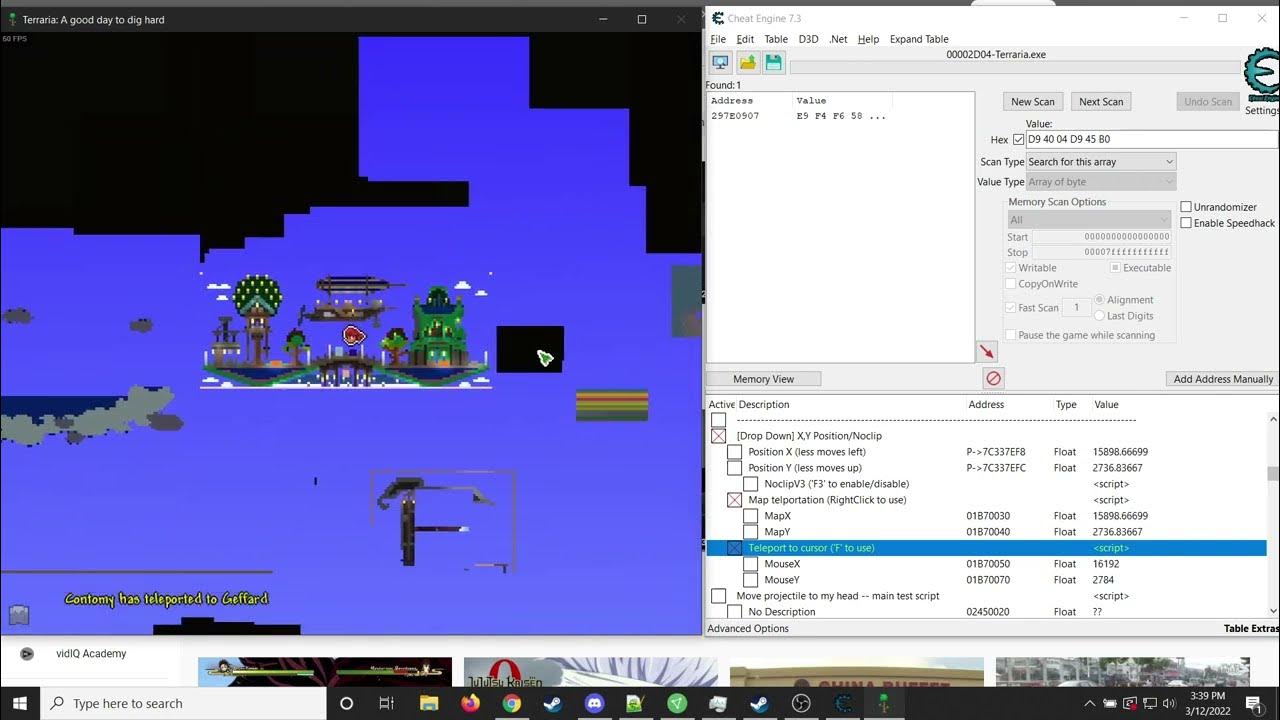Image resolution: width=1280 pixels, height=720 pixels.
Task: Copy selected address with the red arrow icon
Action: (x=987, y=352)
